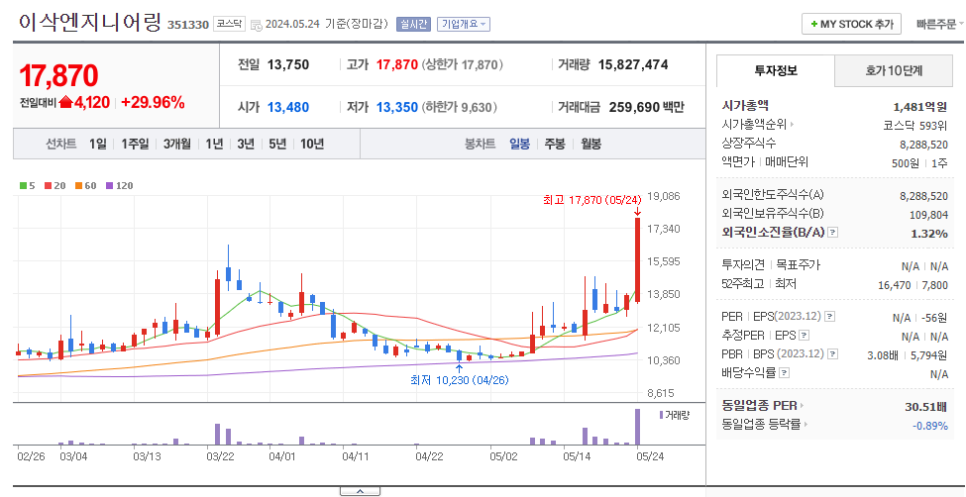The height and width of the screenshot is (497, 966).
Task: Click the 코스닥 market badge
Action: 229,24
